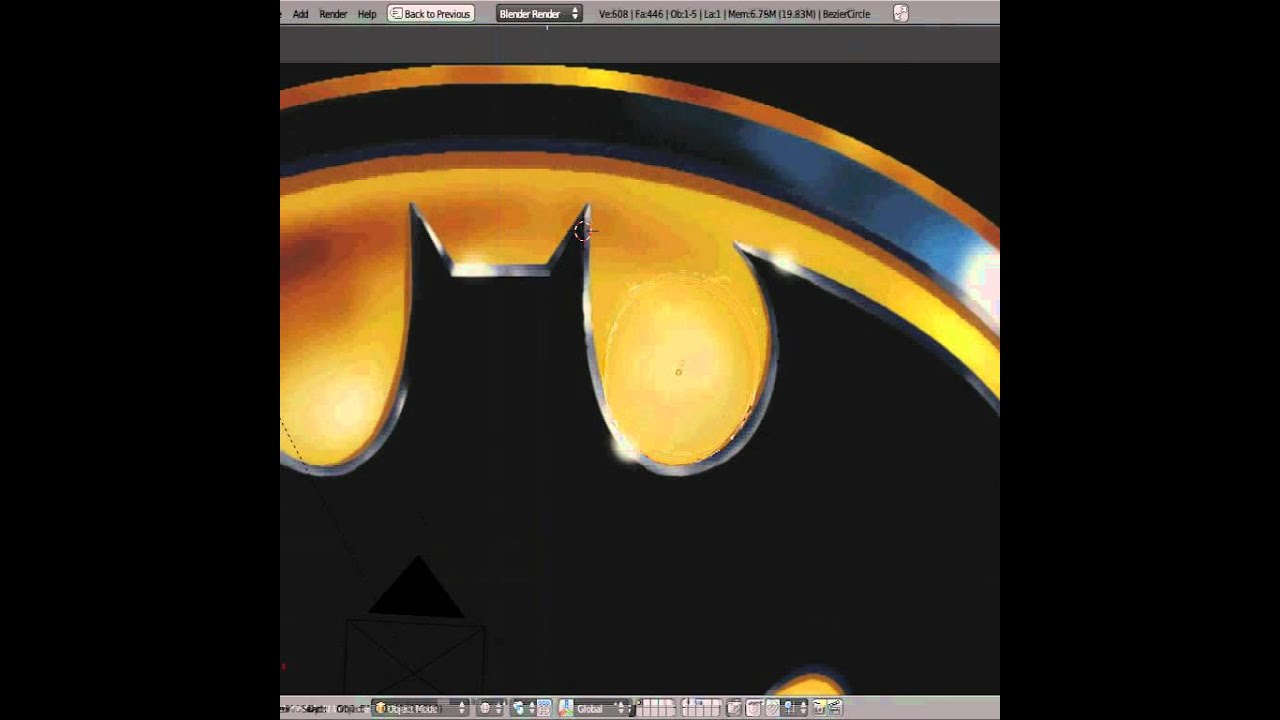
Task: Toggle the snap magnet icon
Action: 773,708
